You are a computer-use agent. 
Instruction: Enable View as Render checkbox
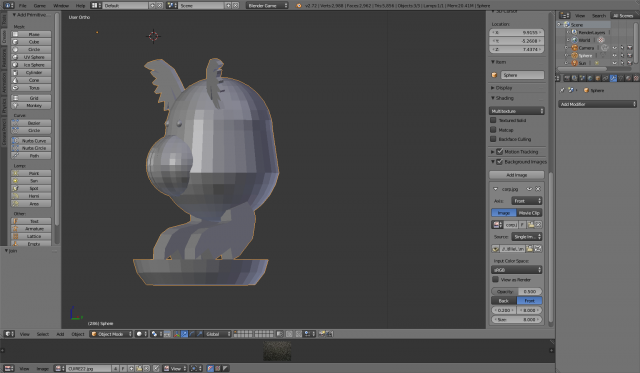coord(496,280)
